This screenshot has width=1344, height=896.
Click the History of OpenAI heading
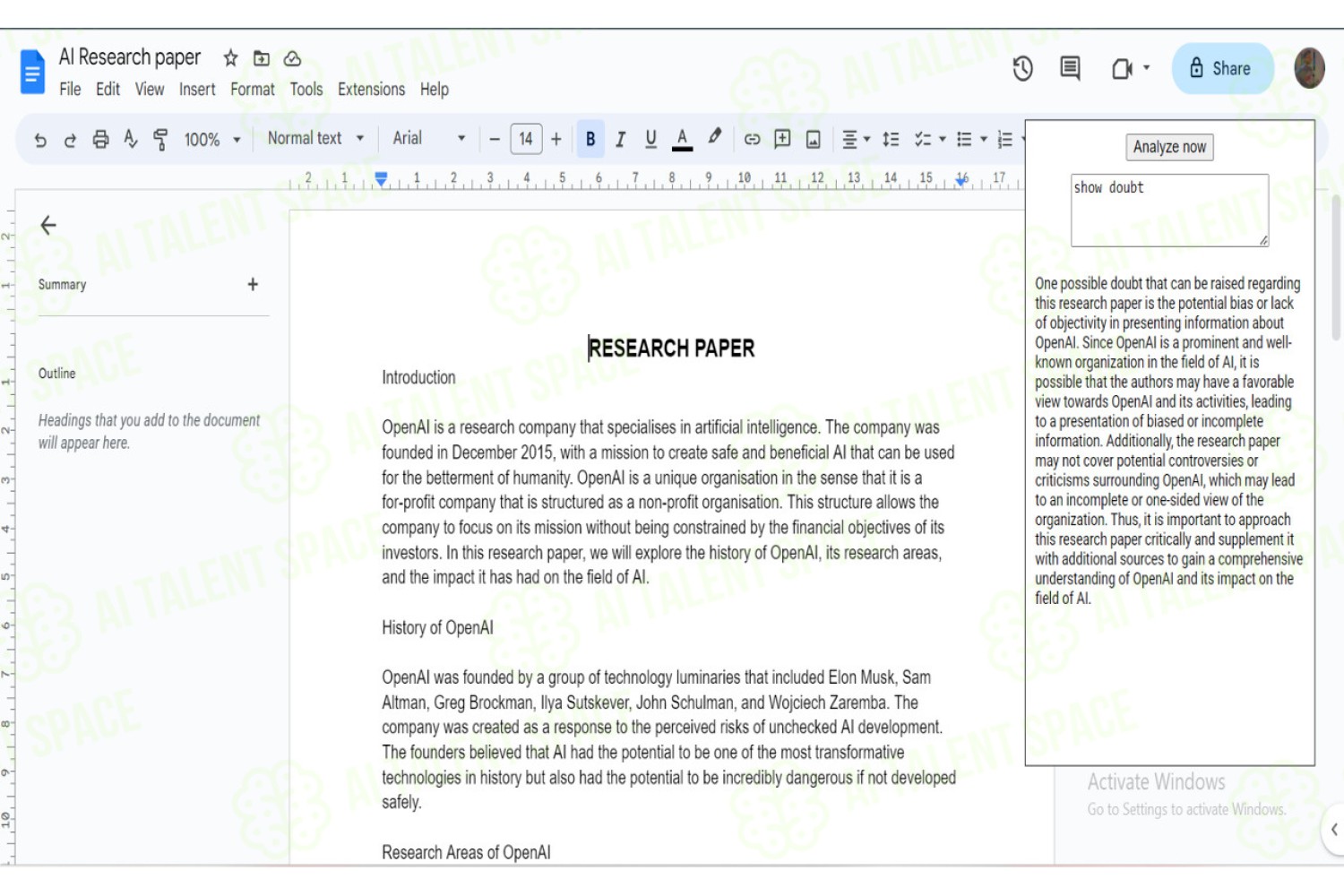tap(437, 627)
